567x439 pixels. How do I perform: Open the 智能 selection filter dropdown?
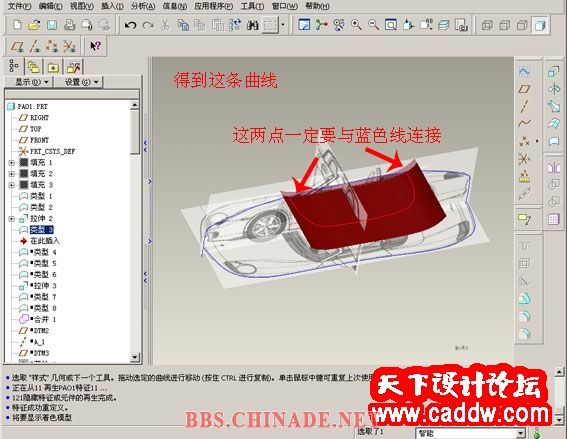tap(521, 433)
